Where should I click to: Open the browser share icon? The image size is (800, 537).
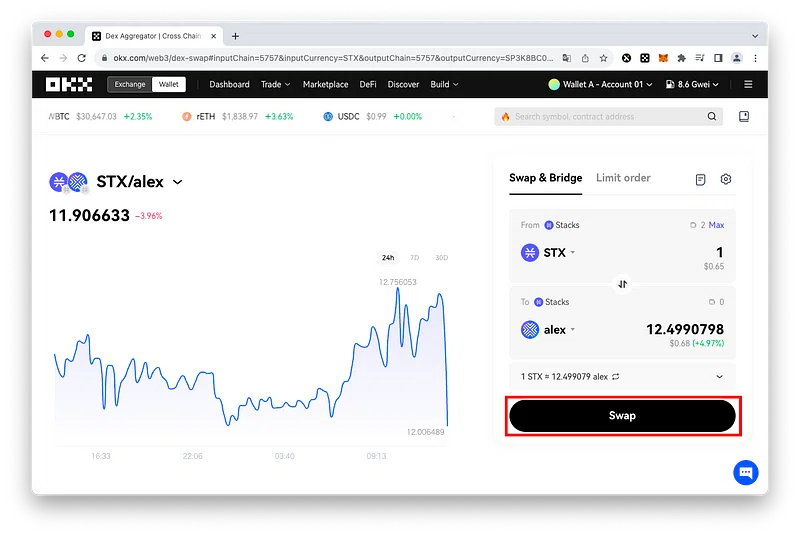(585, 58)
